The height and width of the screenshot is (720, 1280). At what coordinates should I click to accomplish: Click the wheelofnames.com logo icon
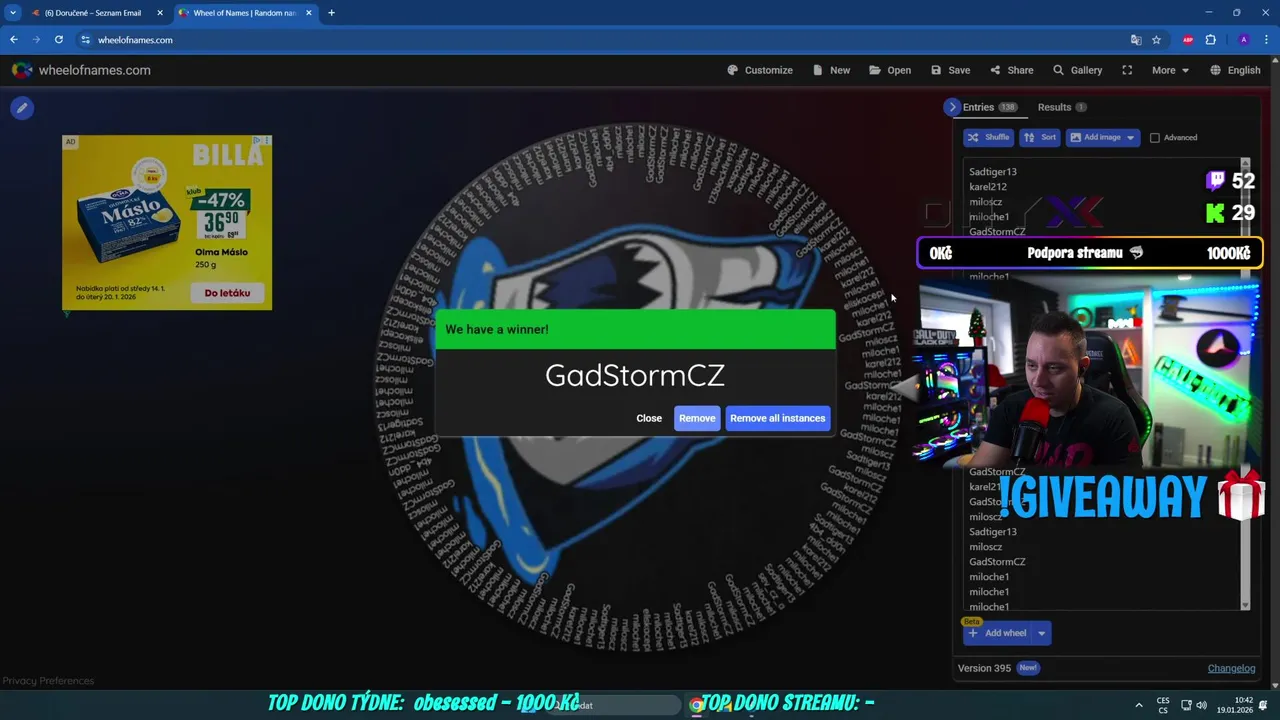coord(22,70)
